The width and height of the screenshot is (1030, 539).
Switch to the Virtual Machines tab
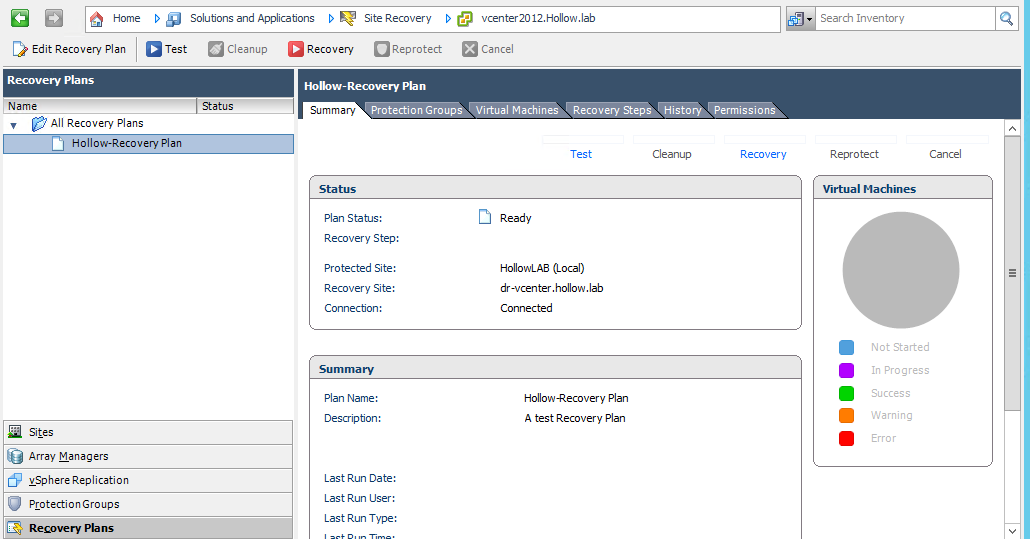click(516, 110)
